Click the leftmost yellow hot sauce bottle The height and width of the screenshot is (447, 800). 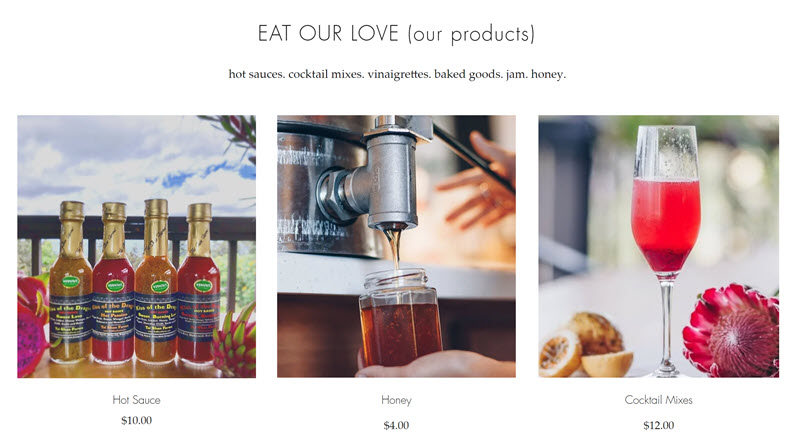(x=71, y=282)
